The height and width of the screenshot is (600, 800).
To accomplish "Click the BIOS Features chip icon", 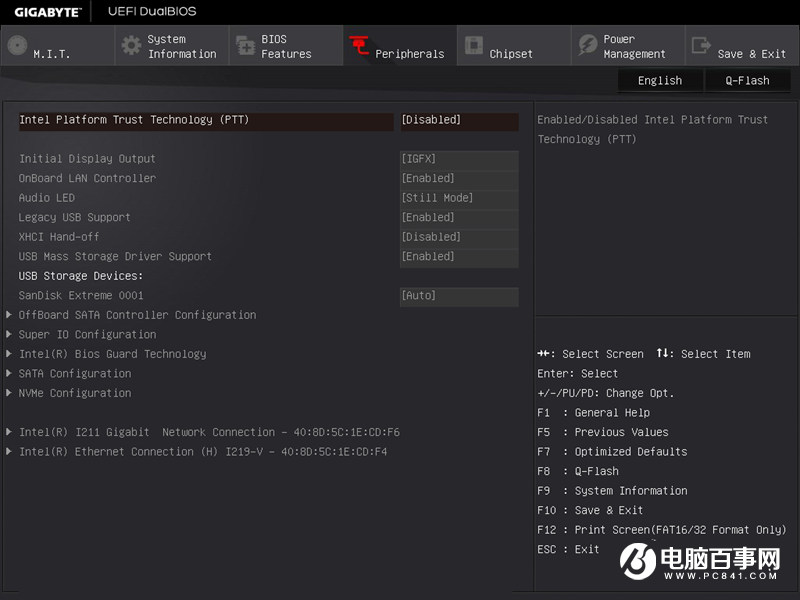I will [245, 46].
